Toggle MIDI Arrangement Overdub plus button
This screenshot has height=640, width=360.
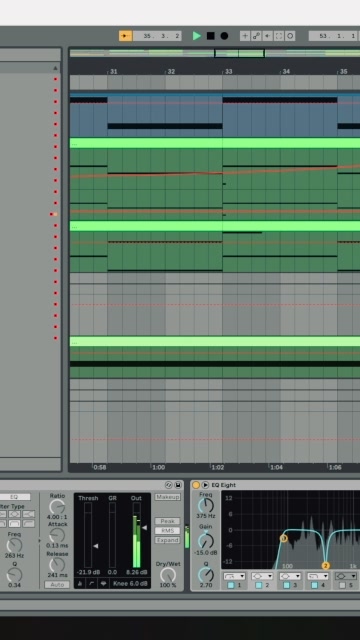click(x=245, y=36)
